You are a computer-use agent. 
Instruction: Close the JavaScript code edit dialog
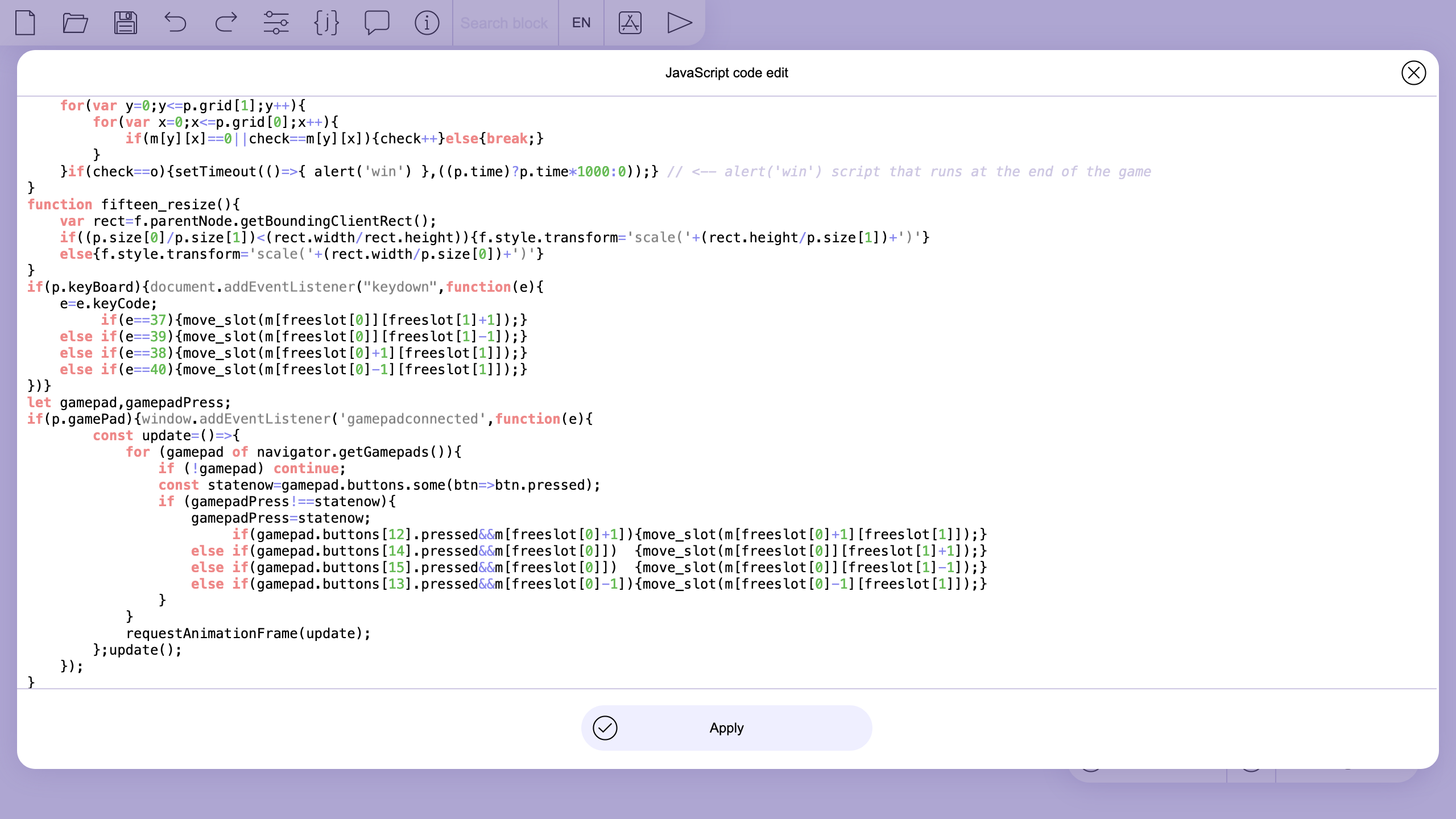coord(1413,73)
